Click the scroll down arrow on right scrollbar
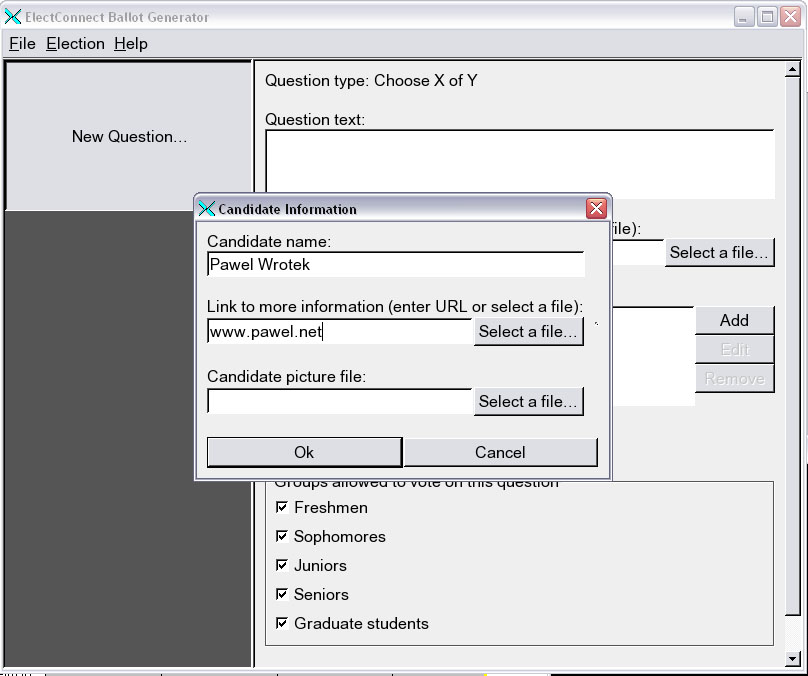The height and width of the screenshot is (676, 808). 792,659
